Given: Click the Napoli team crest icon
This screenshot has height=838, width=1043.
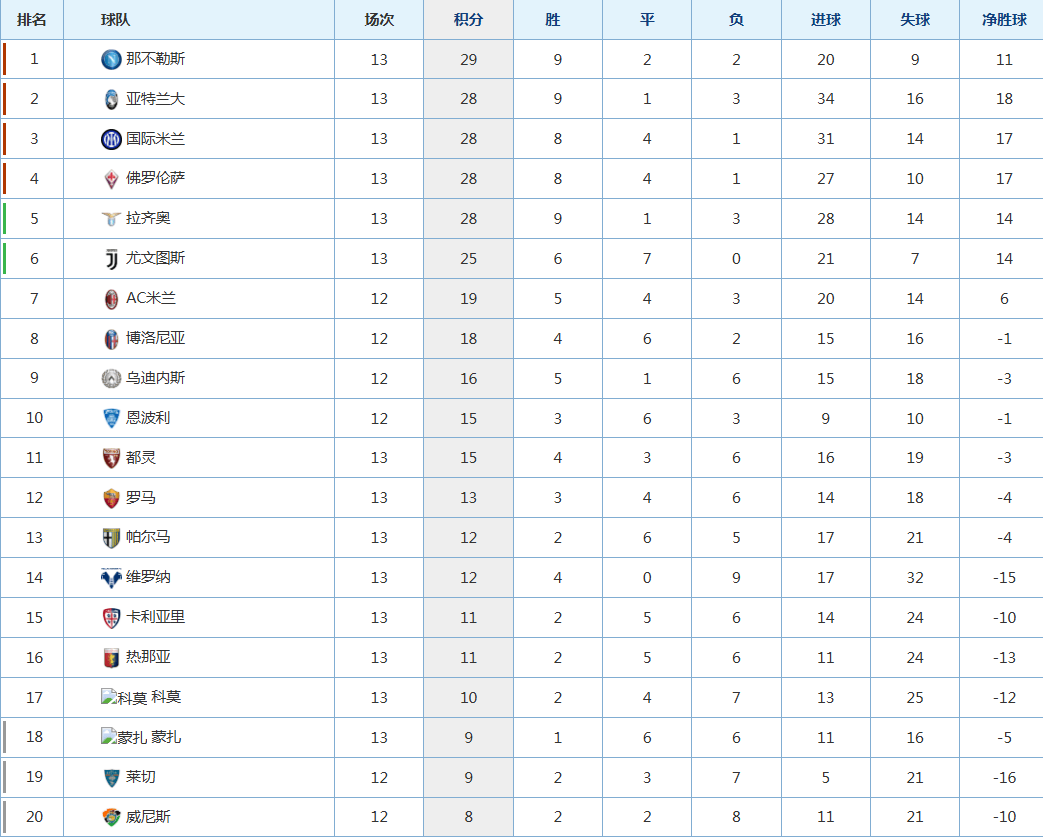Looking at the screenshot, I should [111, 59].
